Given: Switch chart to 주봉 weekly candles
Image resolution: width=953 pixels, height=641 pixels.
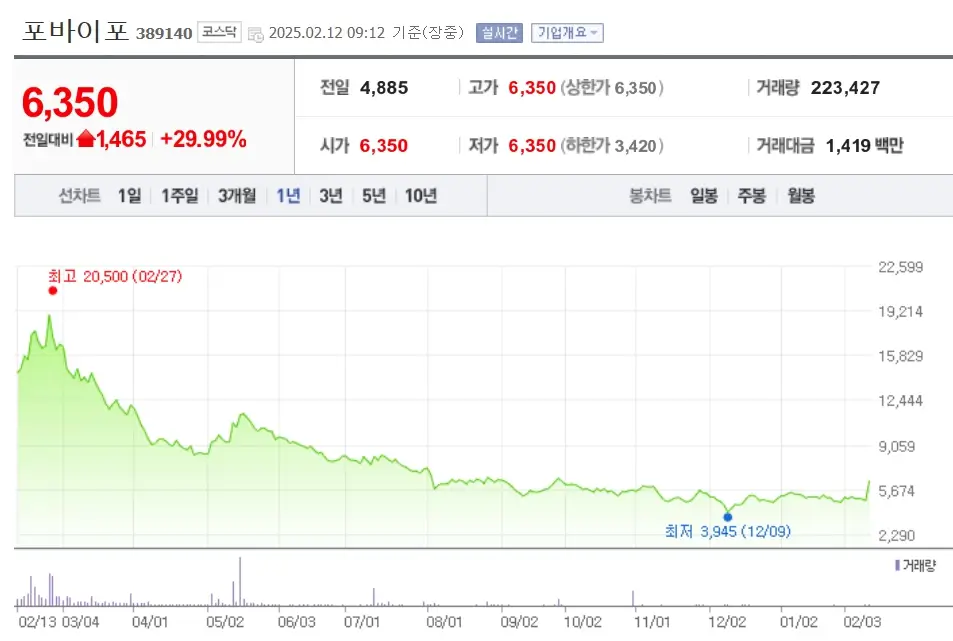Looking at the screenshot, I should tap(751, 196).
